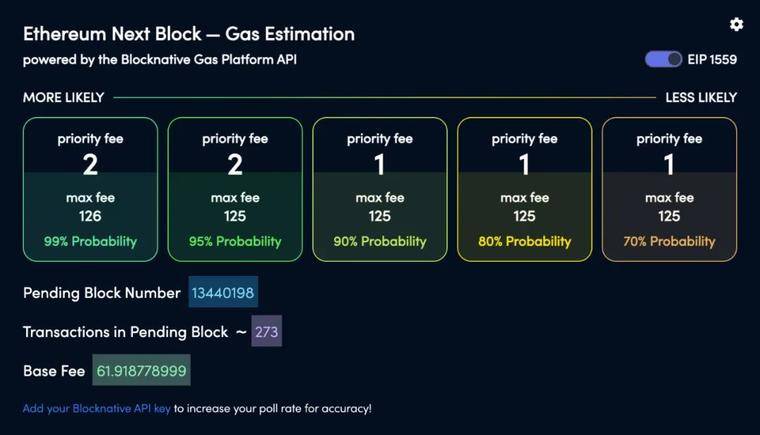This screenshot has height=435, width=760.
Task: Click the max fee 126 value
Action: (90, 216)
